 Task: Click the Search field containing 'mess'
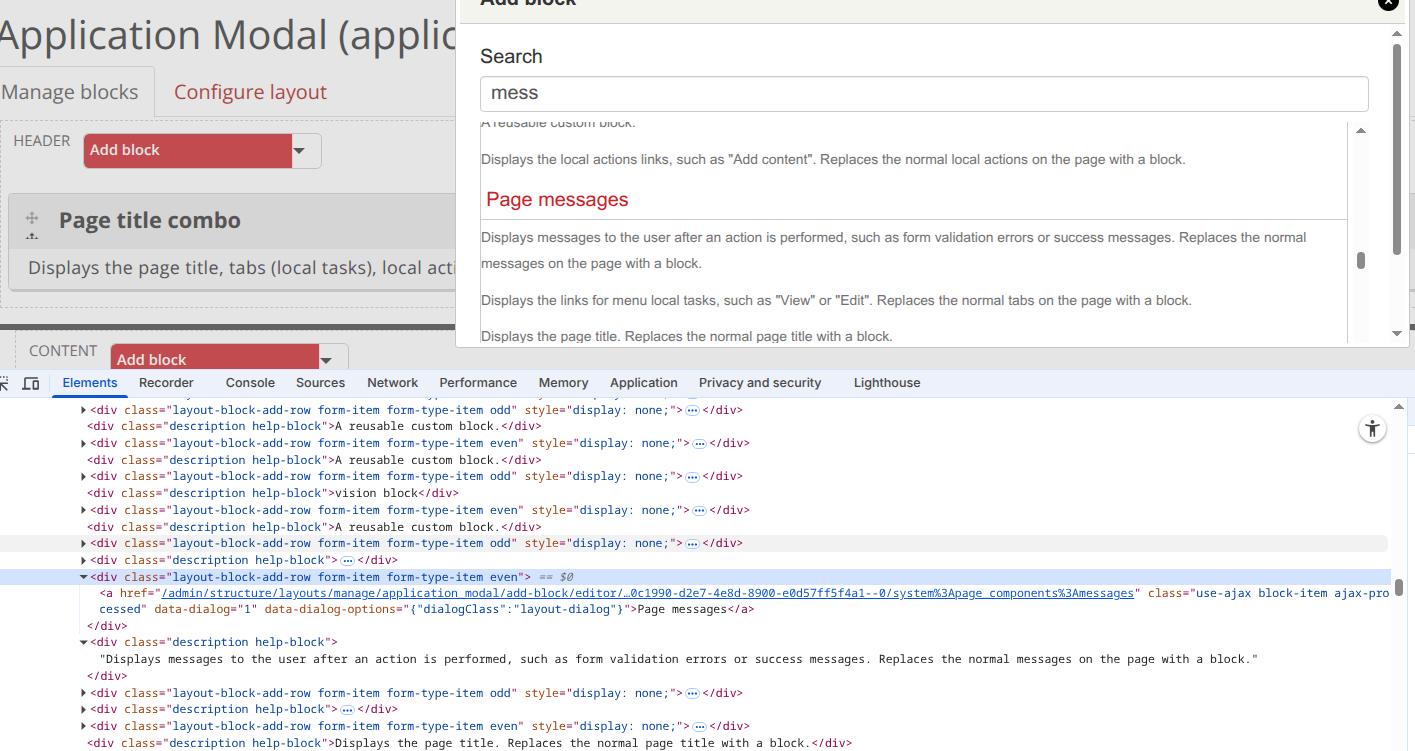click(924, 93)
